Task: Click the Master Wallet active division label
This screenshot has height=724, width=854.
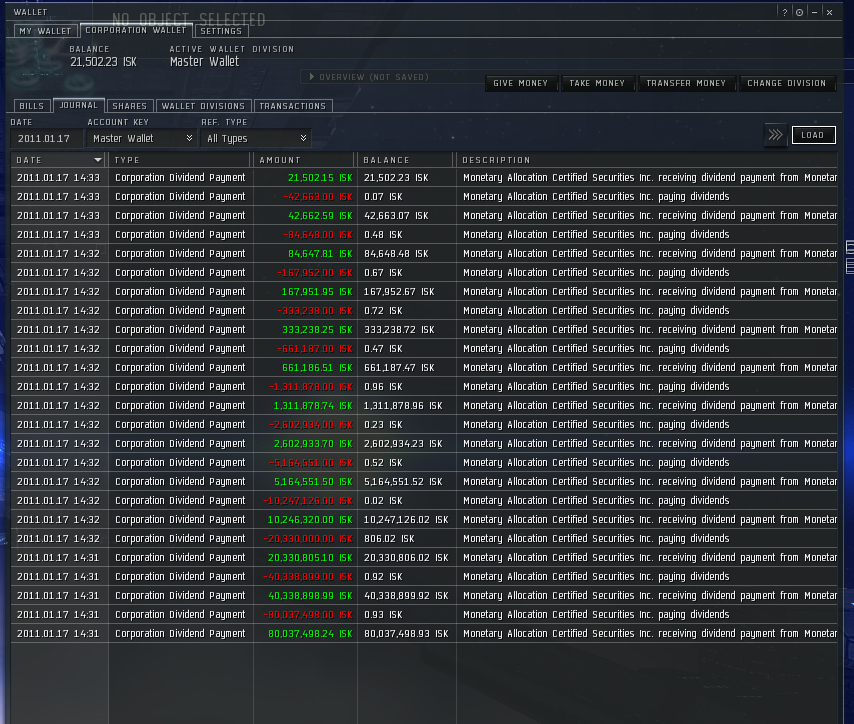Action: click(x=204, y=62)
